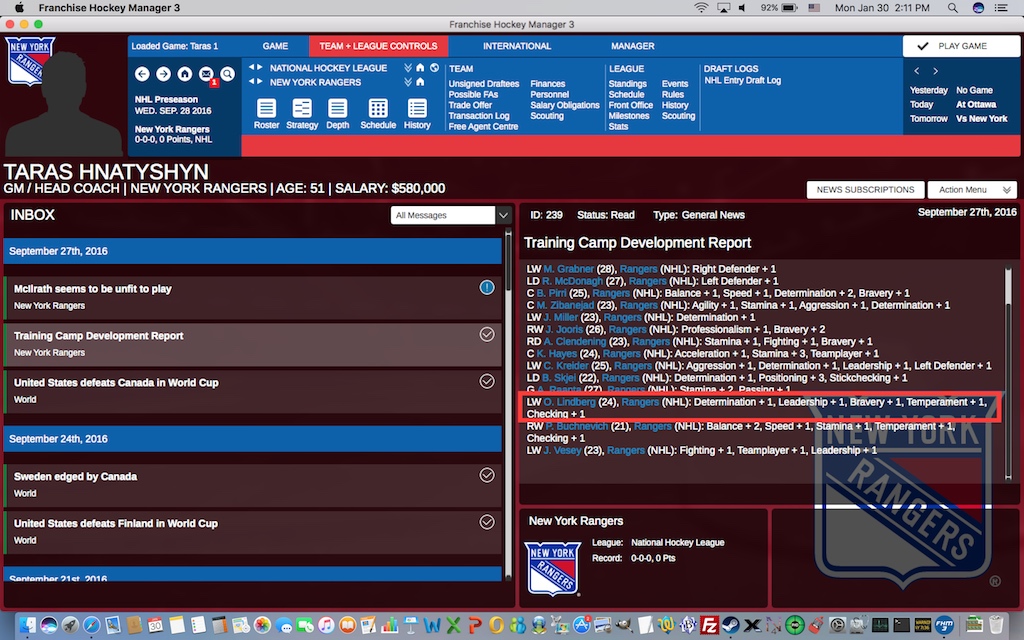The image size is (1024, 640).
Task: Open the Finances link
Action: 547,84
